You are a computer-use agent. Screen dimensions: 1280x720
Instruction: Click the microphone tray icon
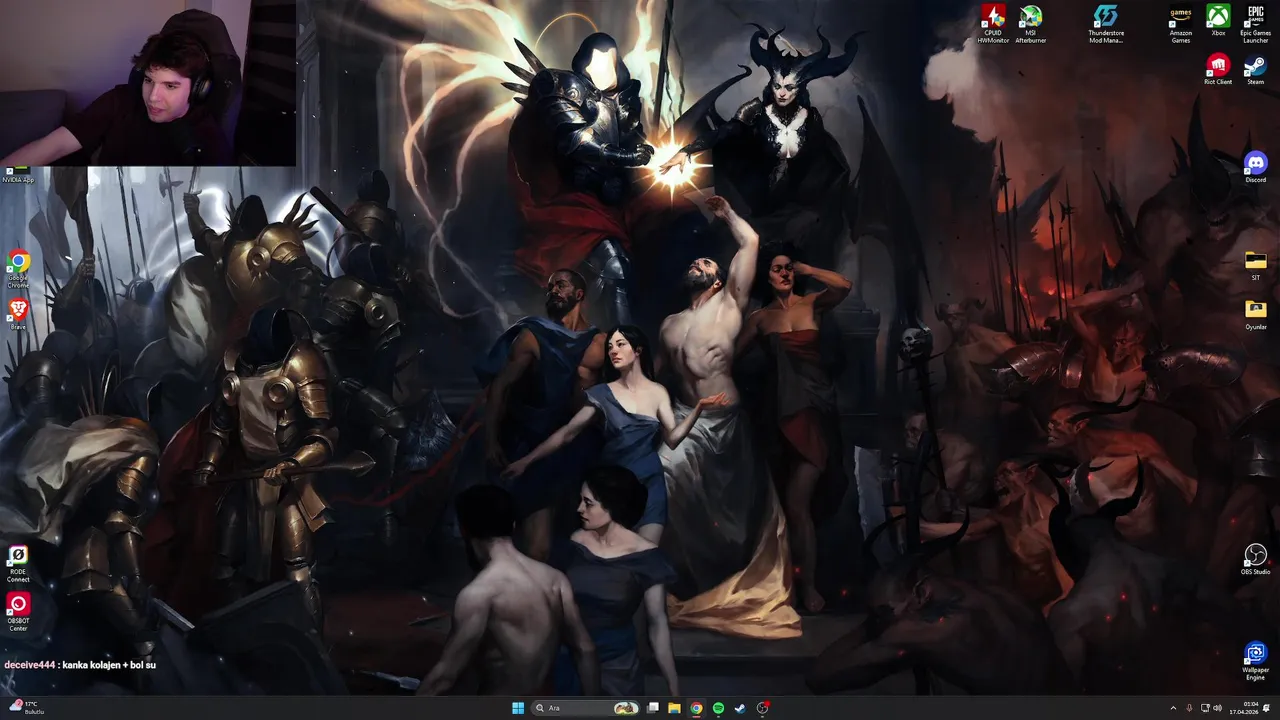(1188, 708)
